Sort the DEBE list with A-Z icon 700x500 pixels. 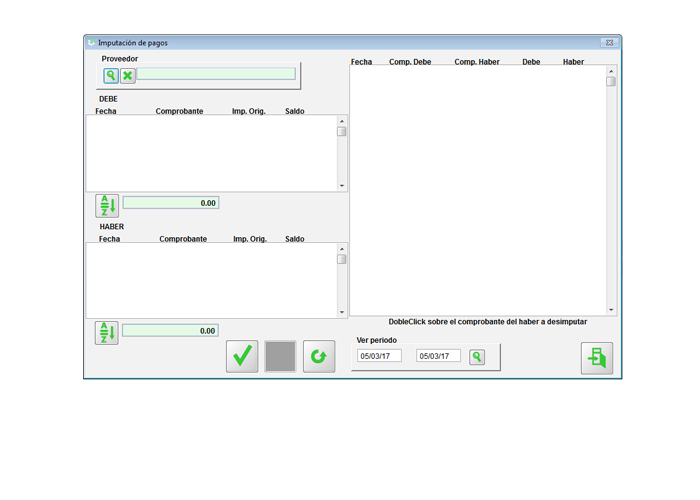[107, 206]
